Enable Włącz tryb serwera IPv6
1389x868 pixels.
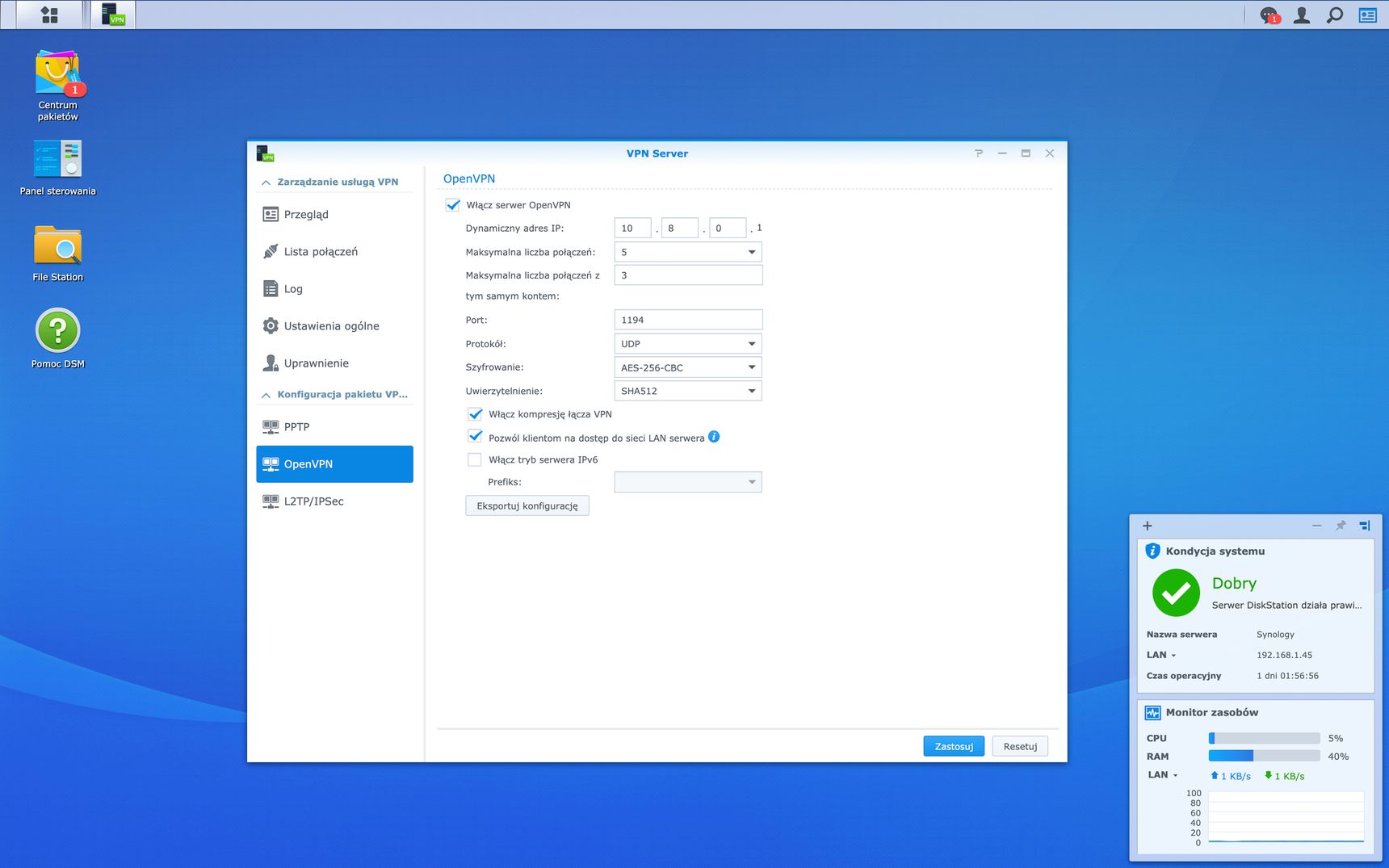[x=475, y=459]
